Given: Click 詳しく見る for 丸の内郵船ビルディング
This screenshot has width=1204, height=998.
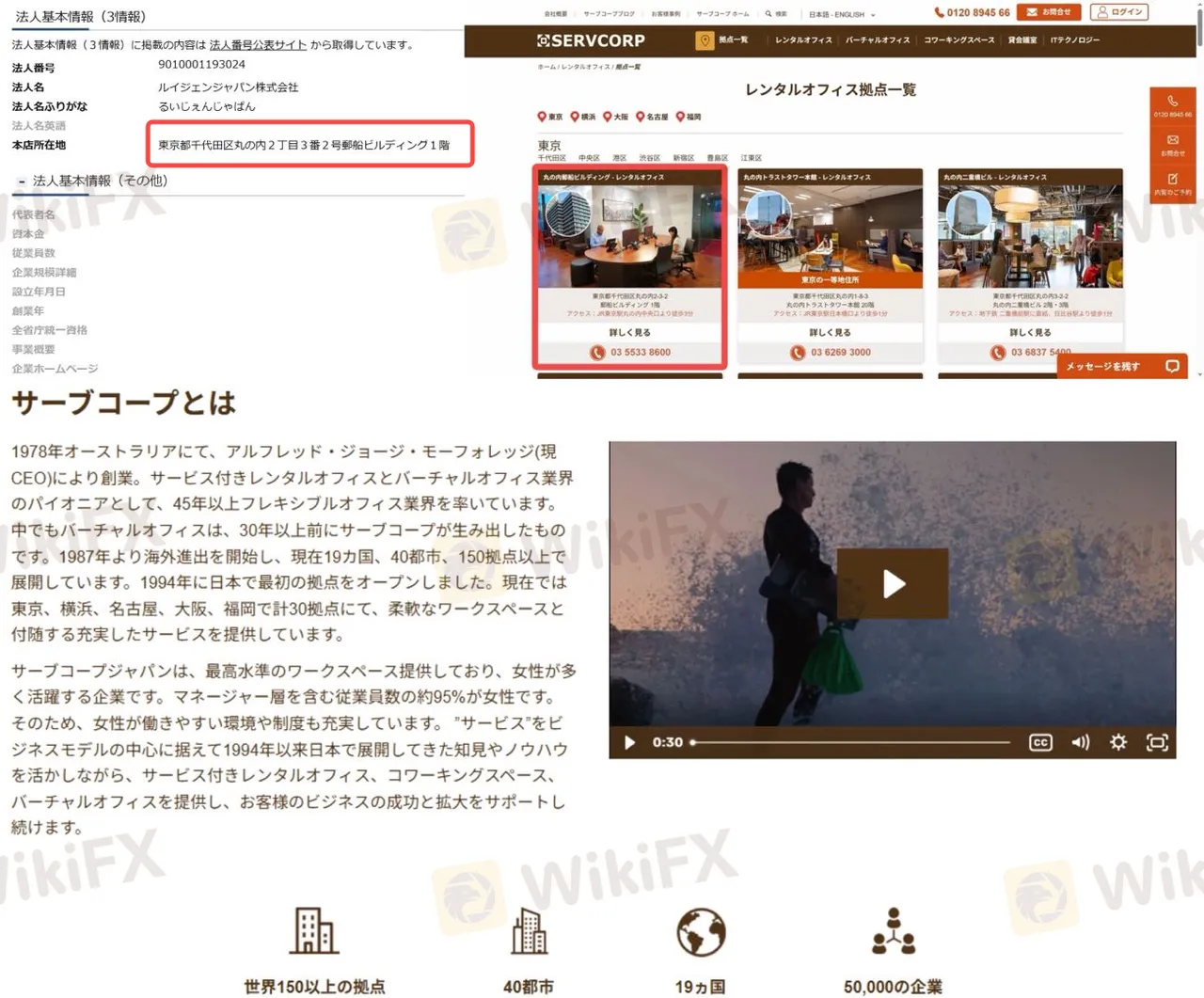Looking at the screenshot, I should pyautogui.click(x=629, y=333).
